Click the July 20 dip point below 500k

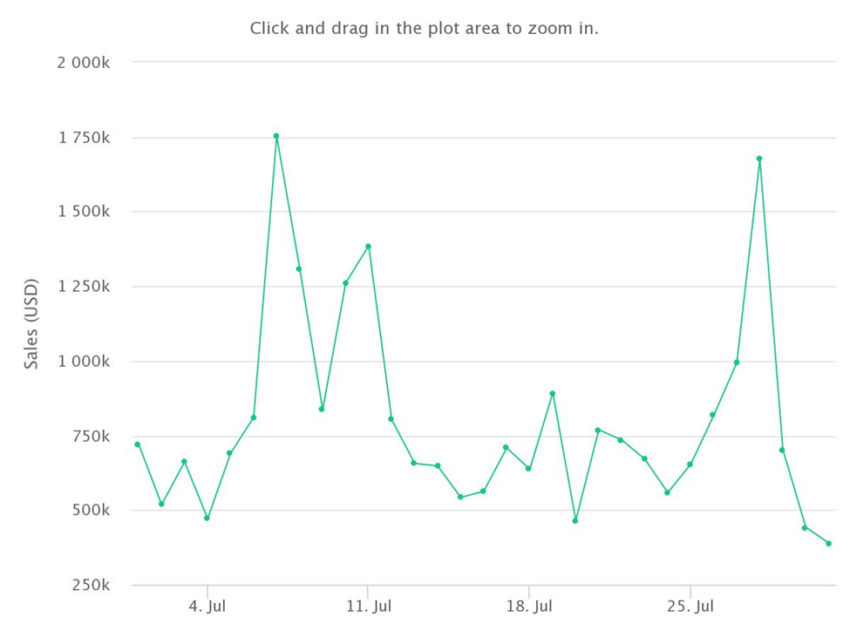576,521
